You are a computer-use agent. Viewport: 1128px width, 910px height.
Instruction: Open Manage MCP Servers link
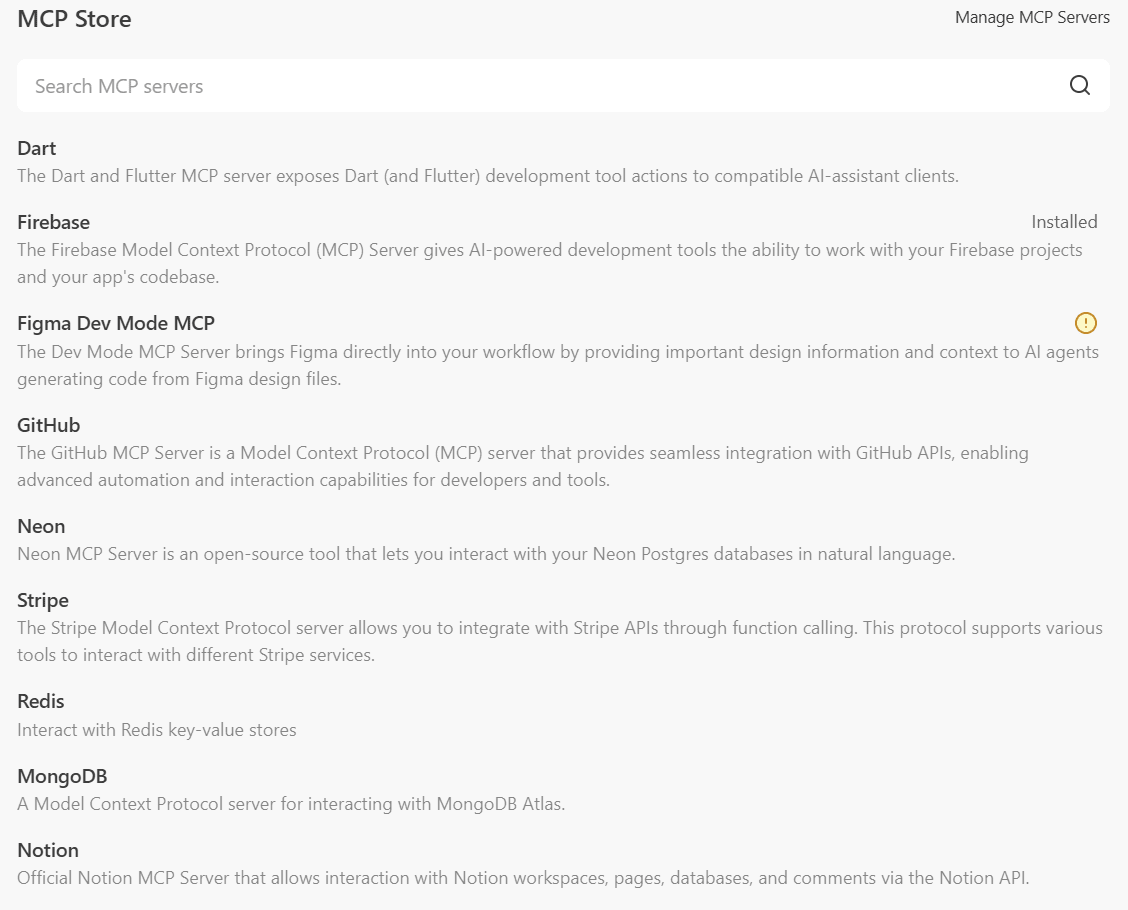tap(1032, 17)
